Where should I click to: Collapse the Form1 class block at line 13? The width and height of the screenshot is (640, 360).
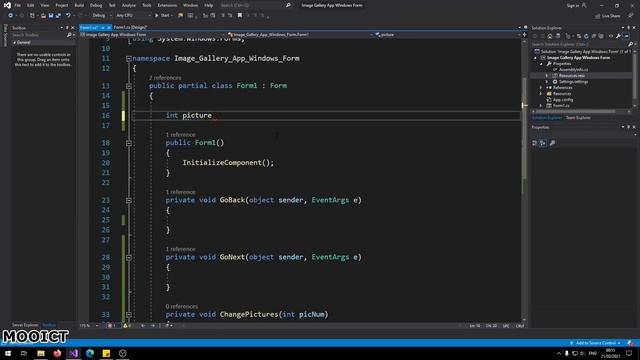[129, 86]
